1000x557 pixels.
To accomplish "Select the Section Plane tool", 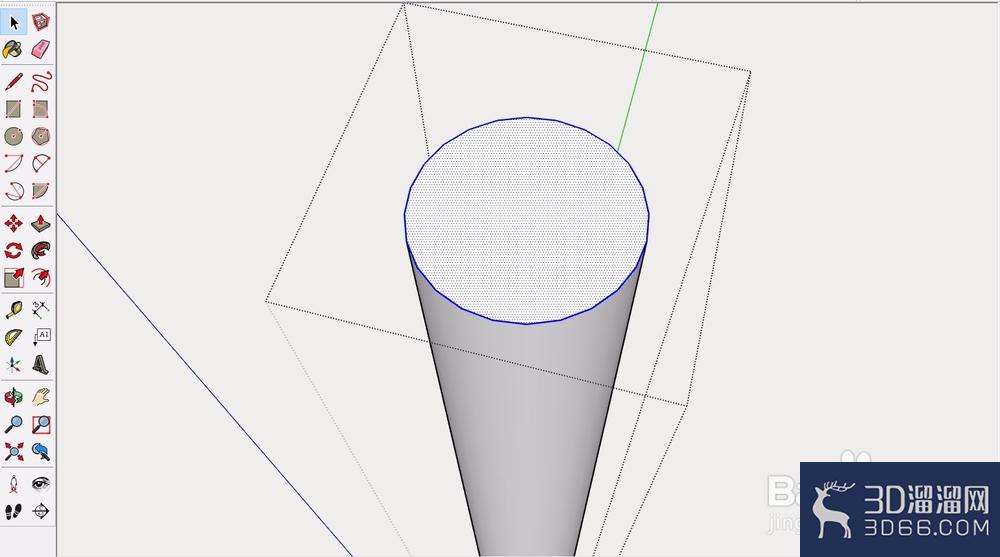I will pos(41,511).
